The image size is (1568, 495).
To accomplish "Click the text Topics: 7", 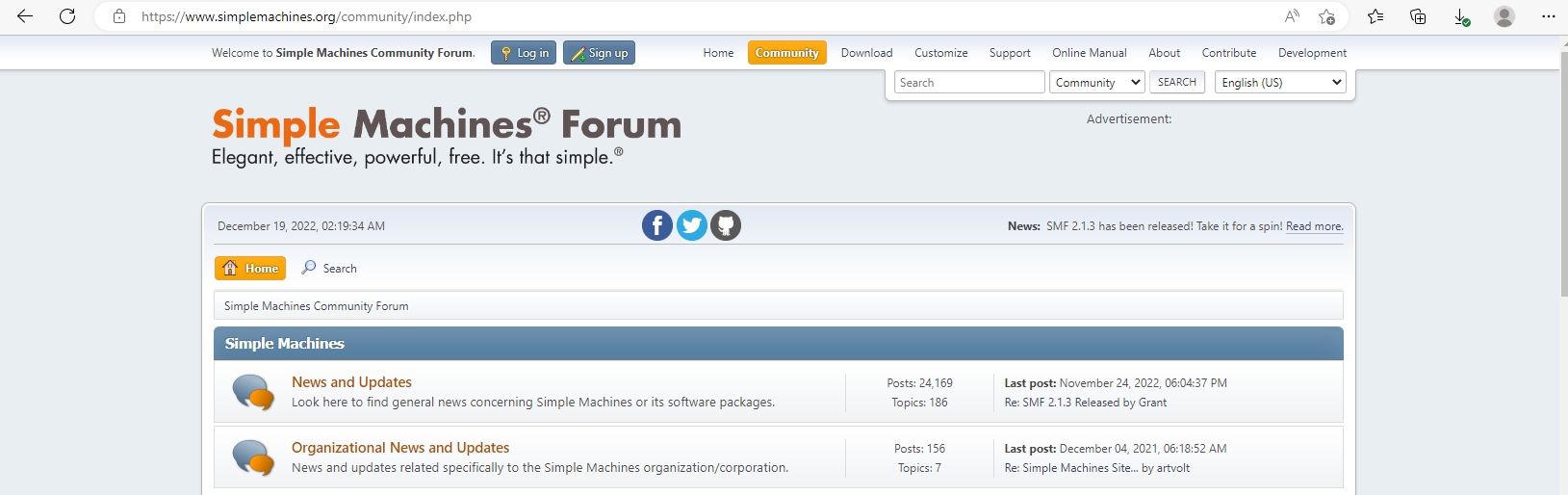I will pyautogui.click(x=919, y=468).
